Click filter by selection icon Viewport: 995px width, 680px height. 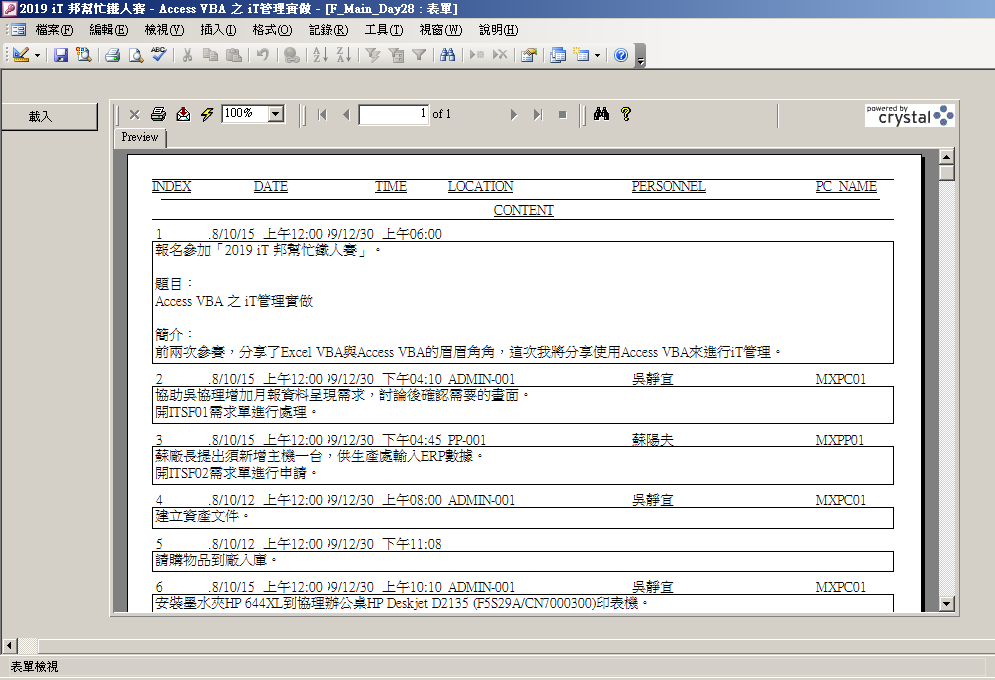point(372,55)
